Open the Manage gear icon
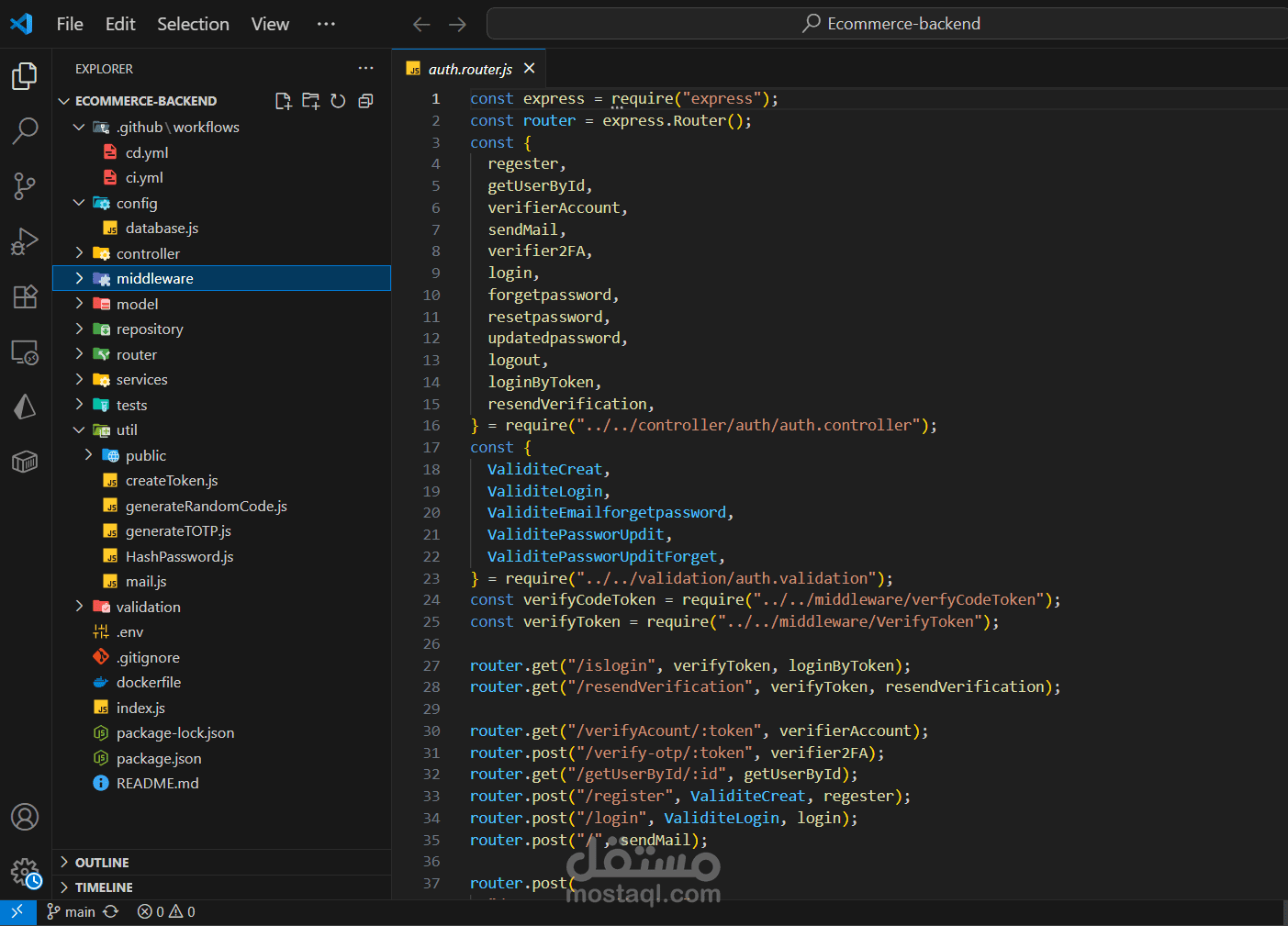Image resolution: width=1288 pixels, height=926 pixels. 25,872
